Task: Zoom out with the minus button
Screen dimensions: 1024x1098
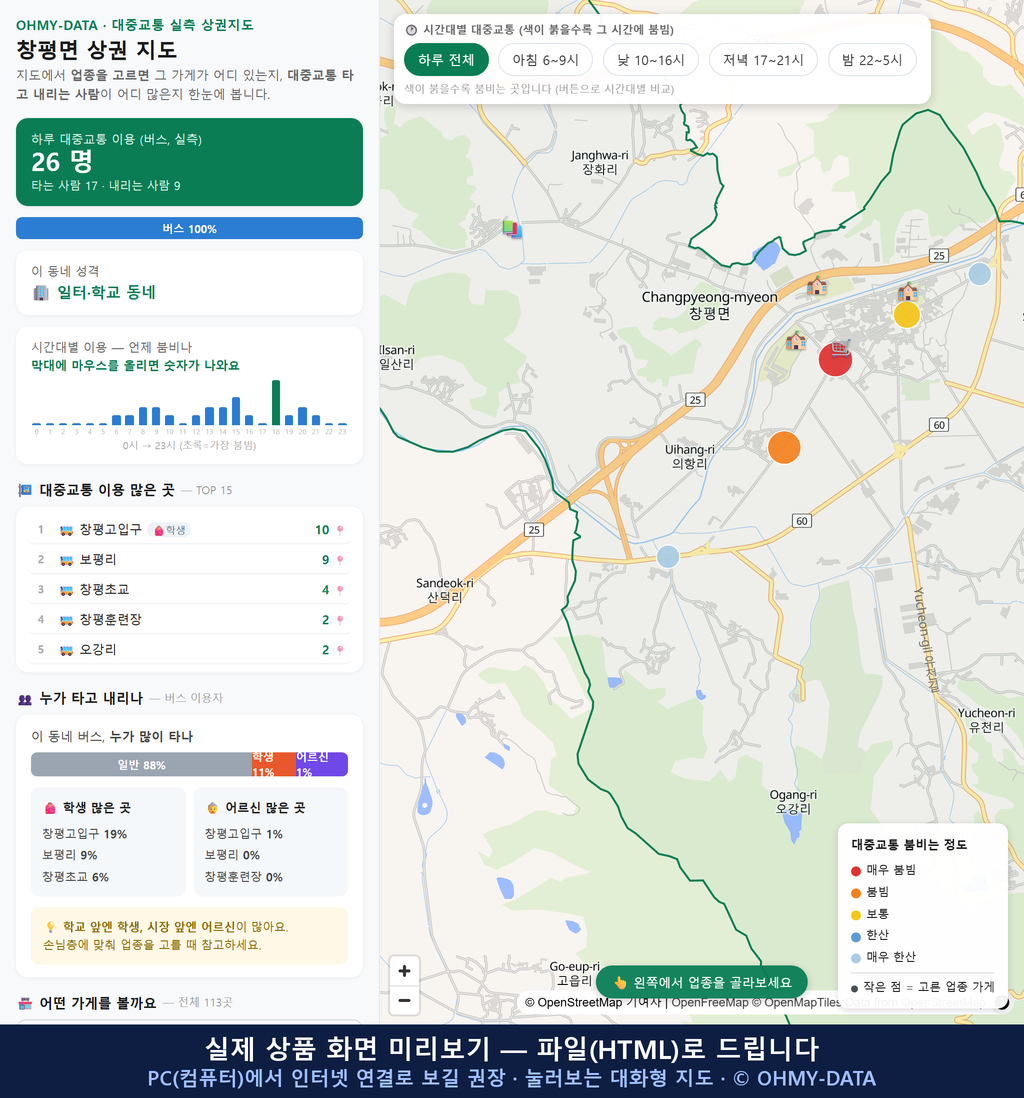Action: [x=404, y=1000]
